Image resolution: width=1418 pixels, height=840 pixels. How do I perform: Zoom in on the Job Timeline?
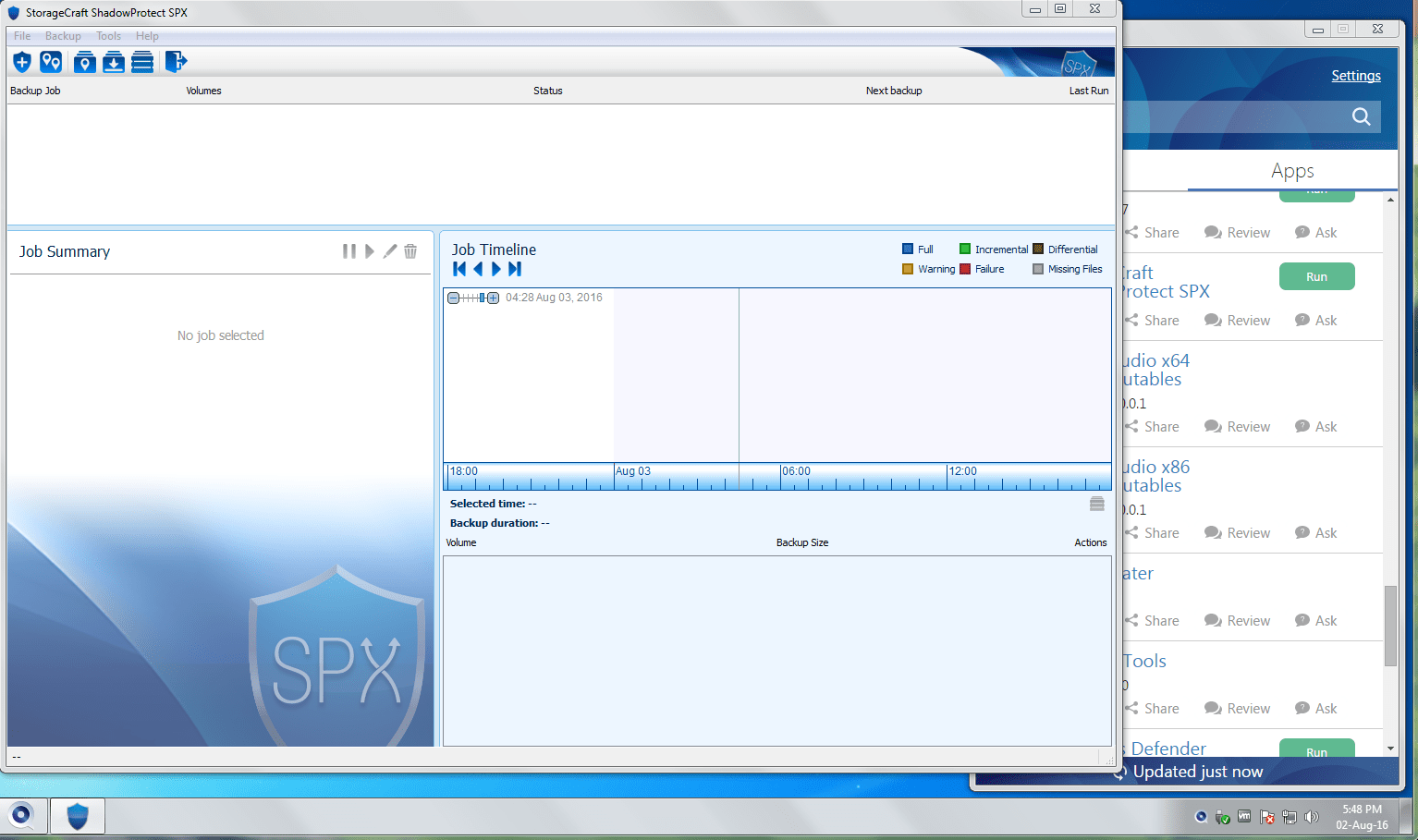(x=493, y=298)
